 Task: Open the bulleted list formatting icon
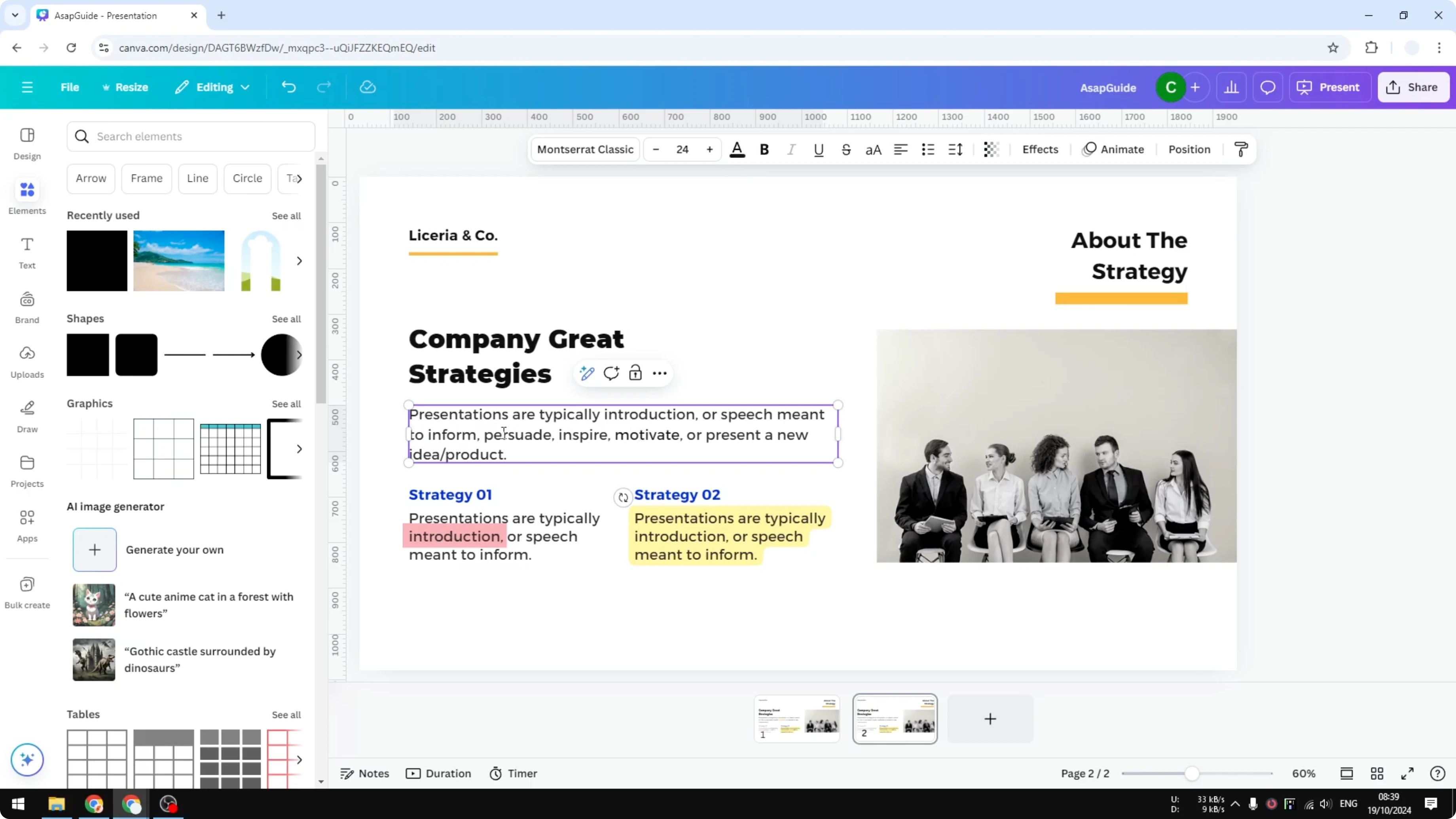pyautogui.click(x=927, y=149)
